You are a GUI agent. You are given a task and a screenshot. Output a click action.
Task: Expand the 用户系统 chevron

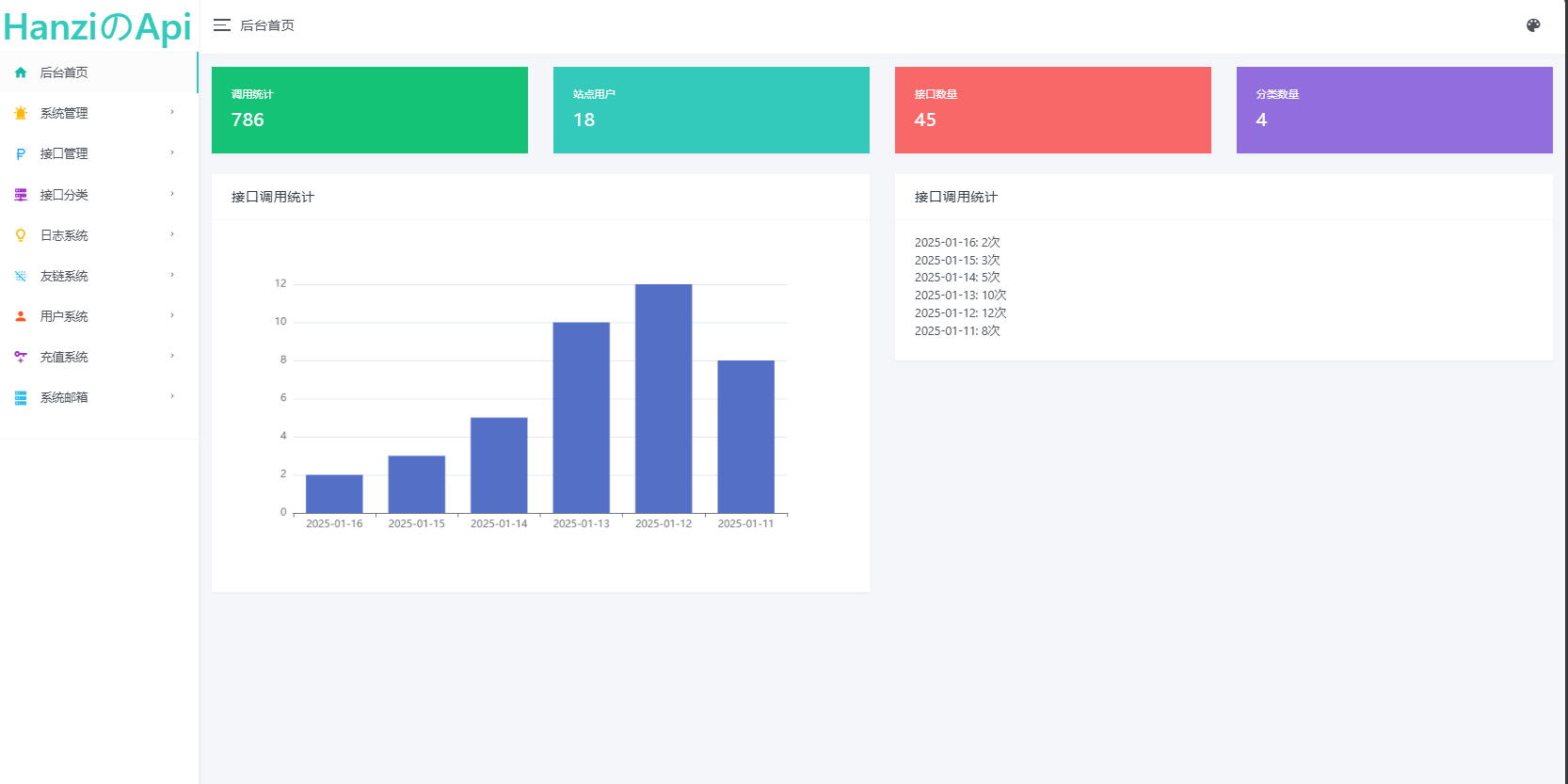(172, 315)
